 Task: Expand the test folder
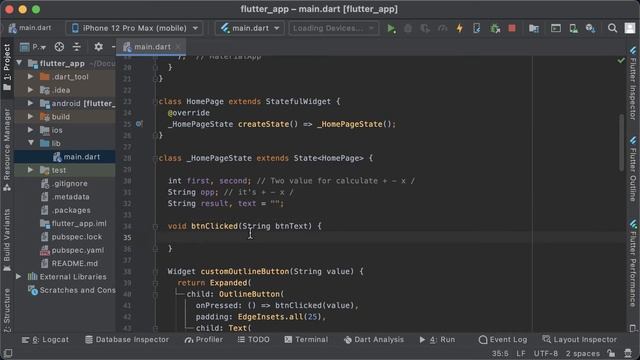click(31, 170)
